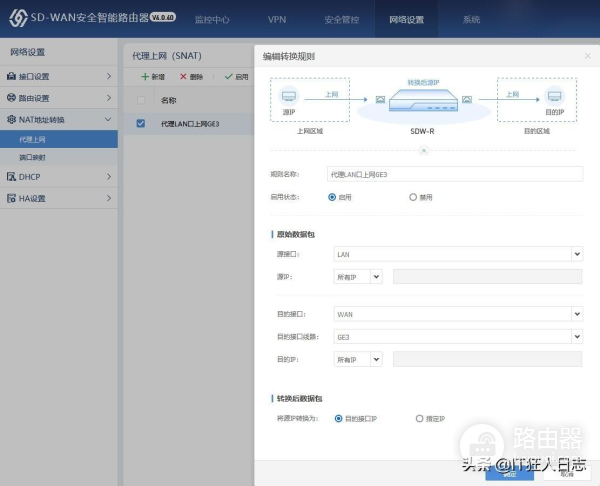Viewport: 600px width, 486px height.
Task: Click the 路由设置 sidebar icon
Action: 11,98
